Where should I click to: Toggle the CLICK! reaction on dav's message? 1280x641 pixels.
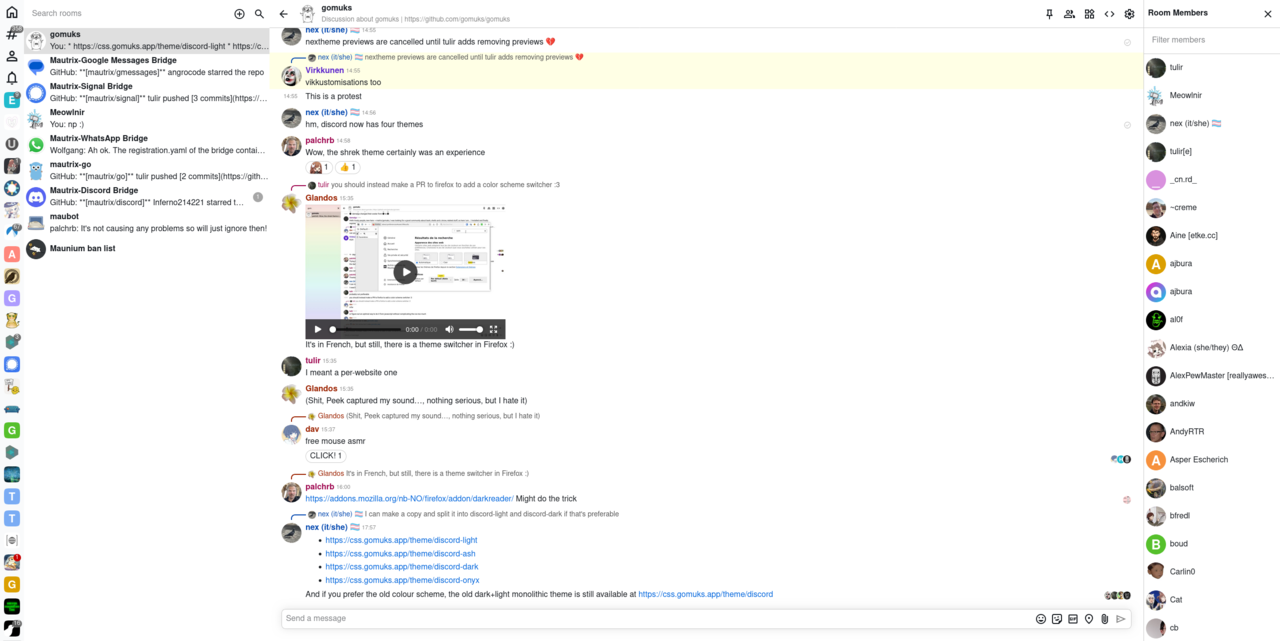(x=326, y=456)
